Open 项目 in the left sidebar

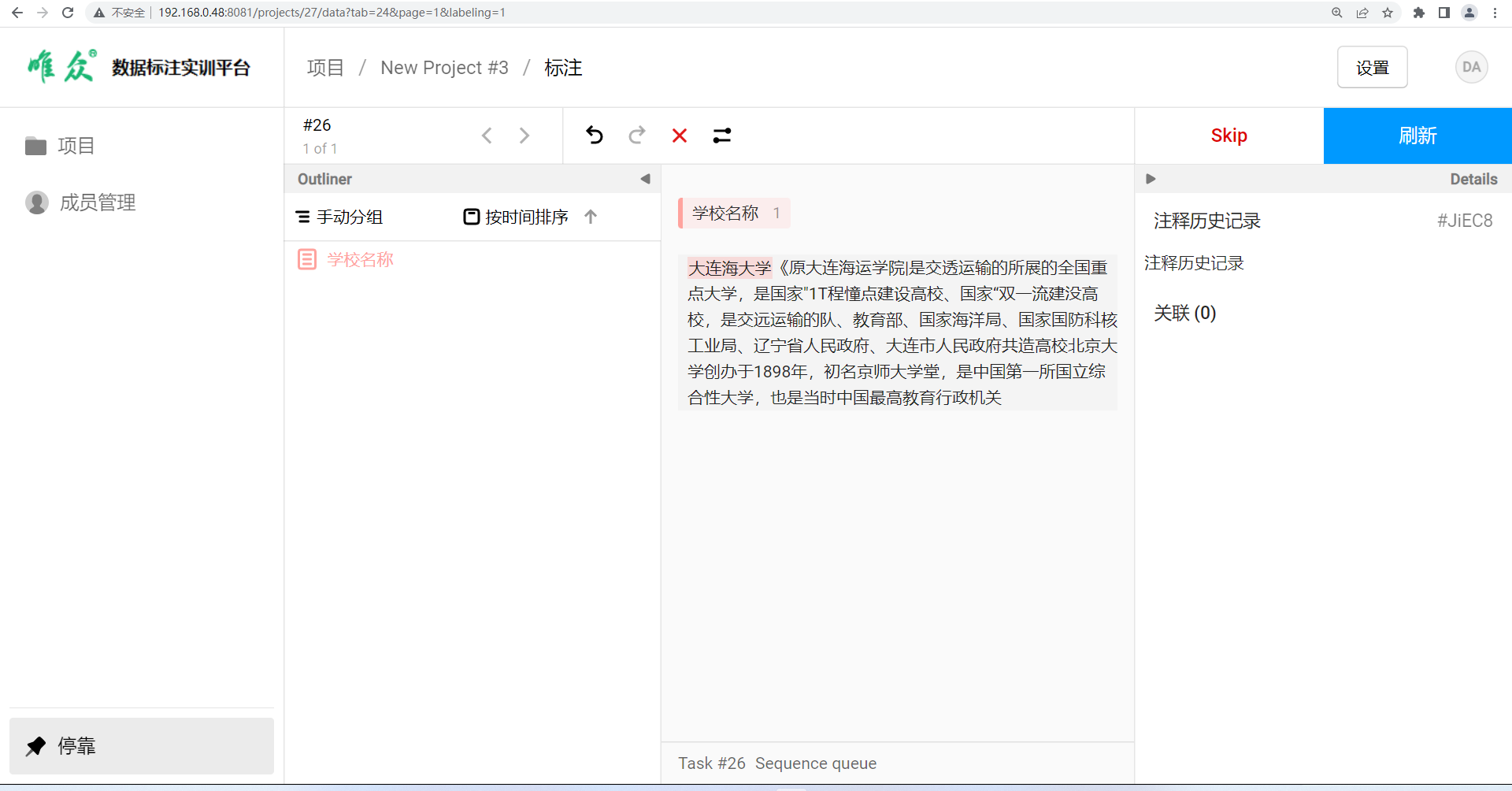point(76,146)
